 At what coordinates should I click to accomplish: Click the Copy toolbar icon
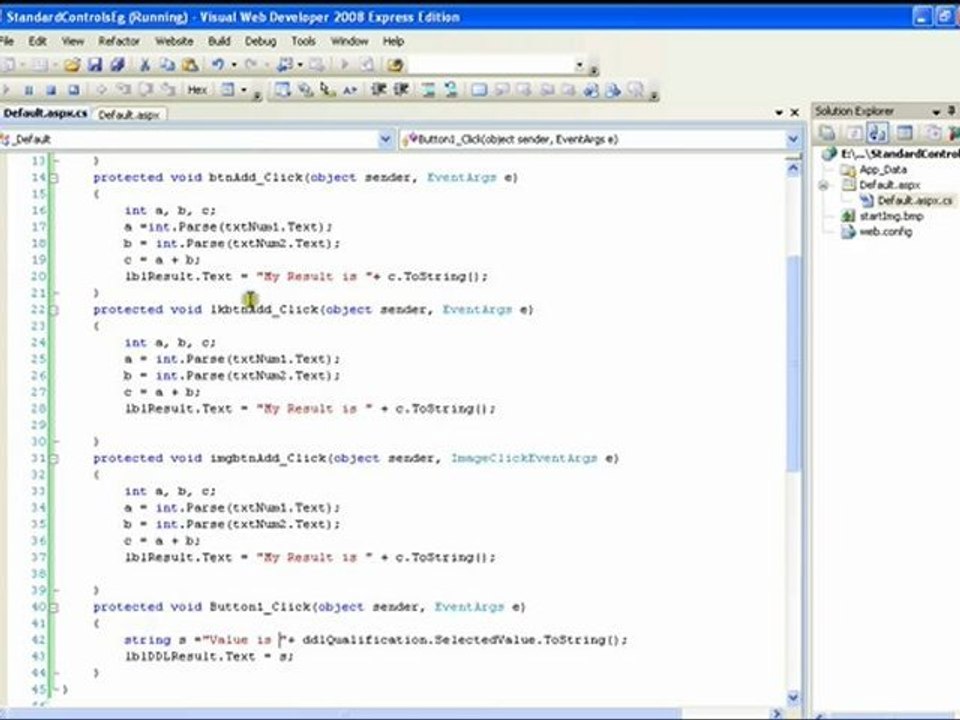(167, 64)
